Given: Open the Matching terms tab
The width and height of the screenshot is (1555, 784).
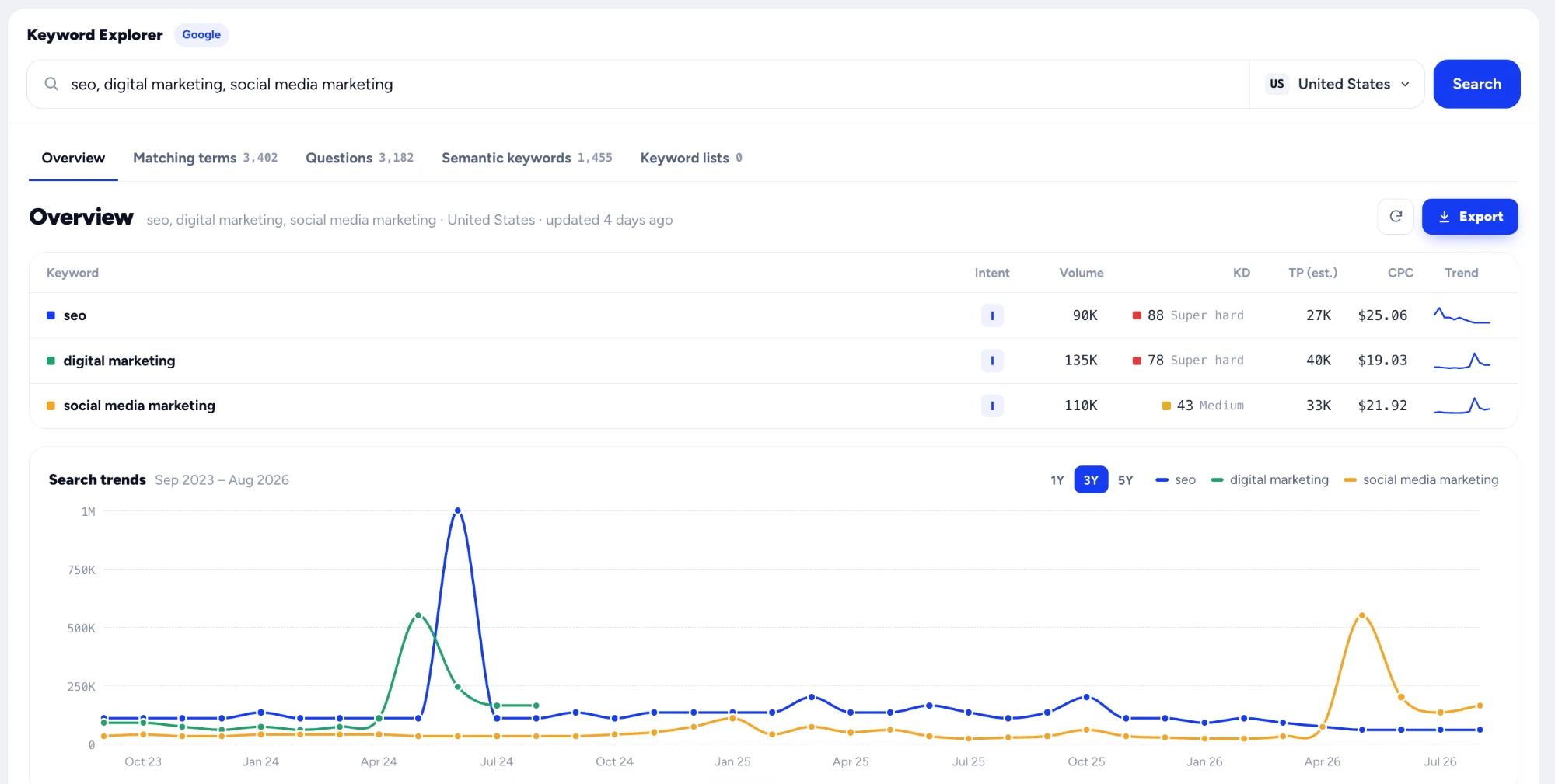Looking at the screenshot, I should pos(205,158).
